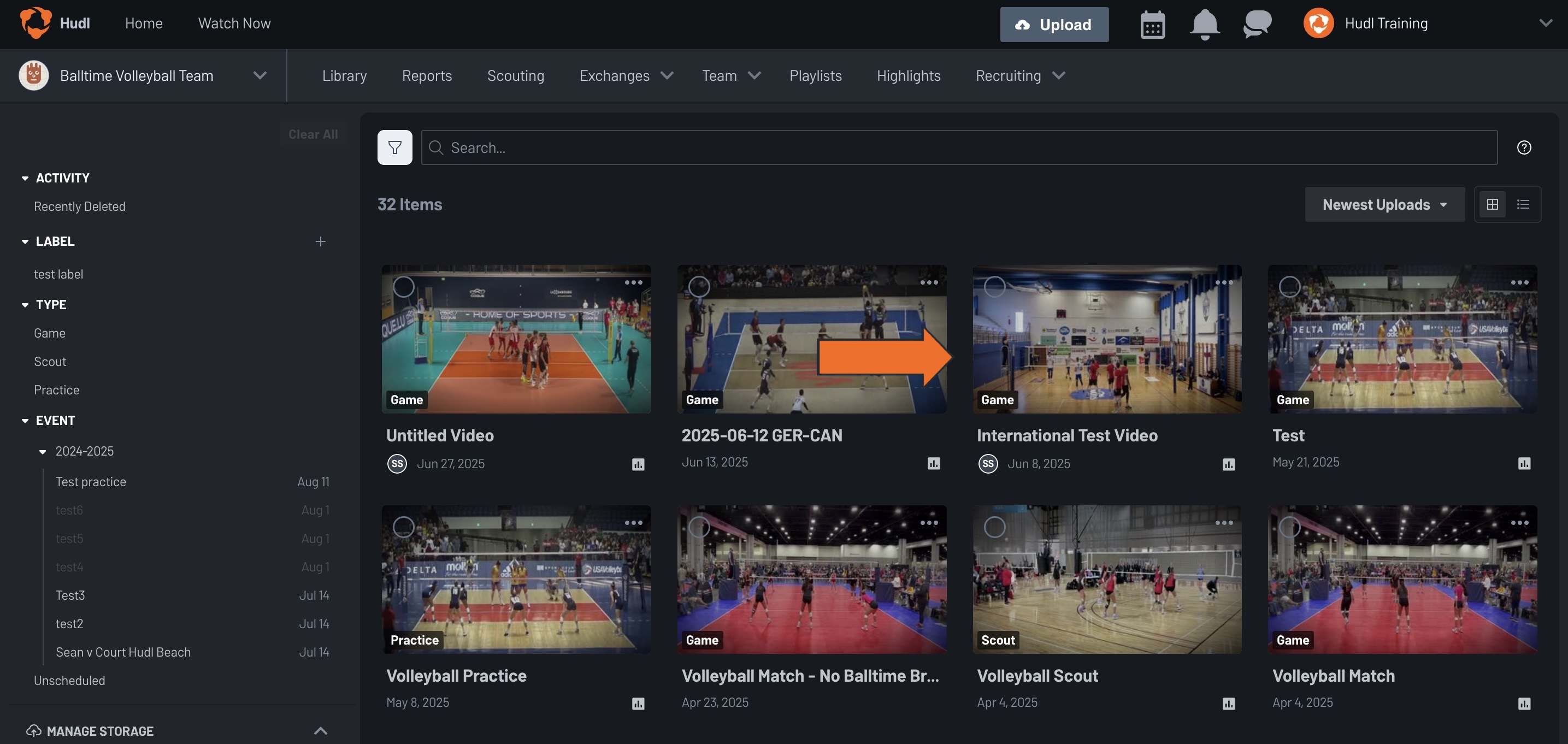Open the calendar icon in top bar
This screenshot has height=744, width=1568.
[1152, 25]
